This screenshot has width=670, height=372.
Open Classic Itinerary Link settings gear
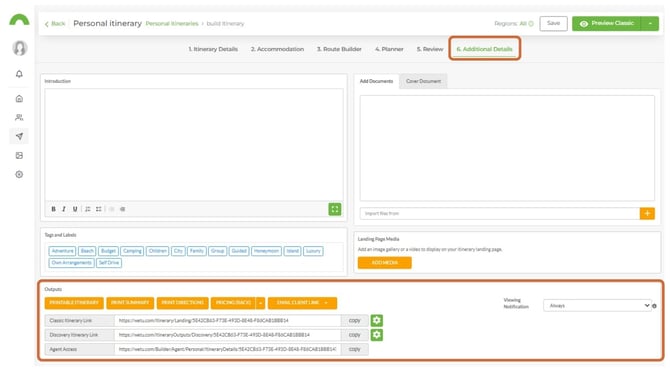pos(376,320)
